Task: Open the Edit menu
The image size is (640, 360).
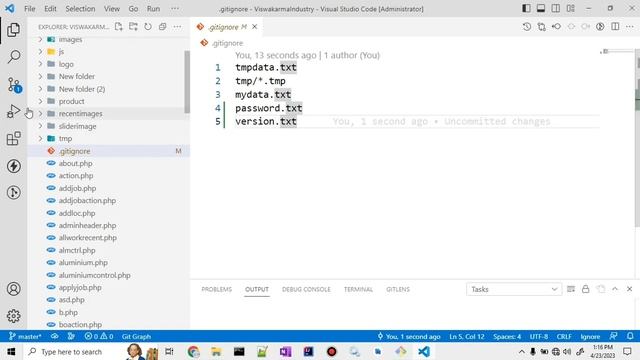Action: [x=50, y=9]
